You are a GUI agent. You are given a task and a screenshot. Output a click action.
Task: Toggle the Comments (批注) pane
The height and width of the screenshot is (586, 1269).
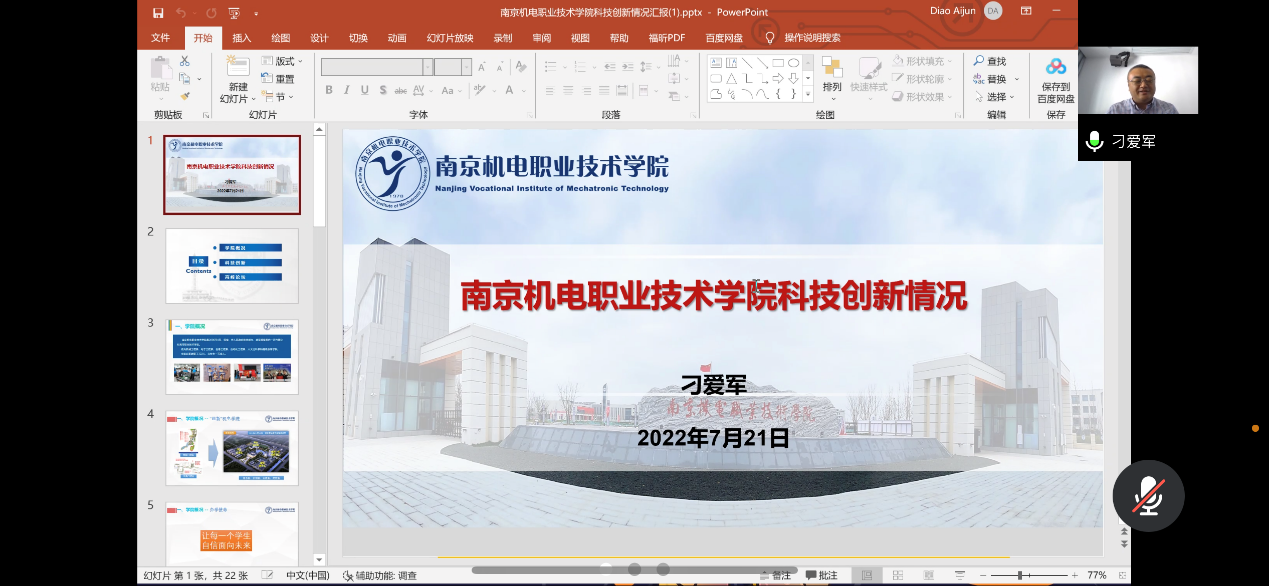(x=820, y=576)
